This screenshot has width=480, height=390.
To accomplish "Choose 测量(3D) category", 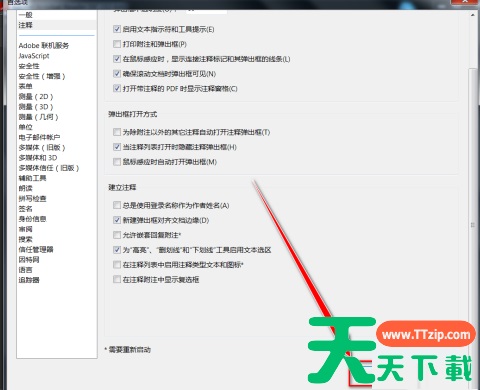I will (x=36, y=107).
